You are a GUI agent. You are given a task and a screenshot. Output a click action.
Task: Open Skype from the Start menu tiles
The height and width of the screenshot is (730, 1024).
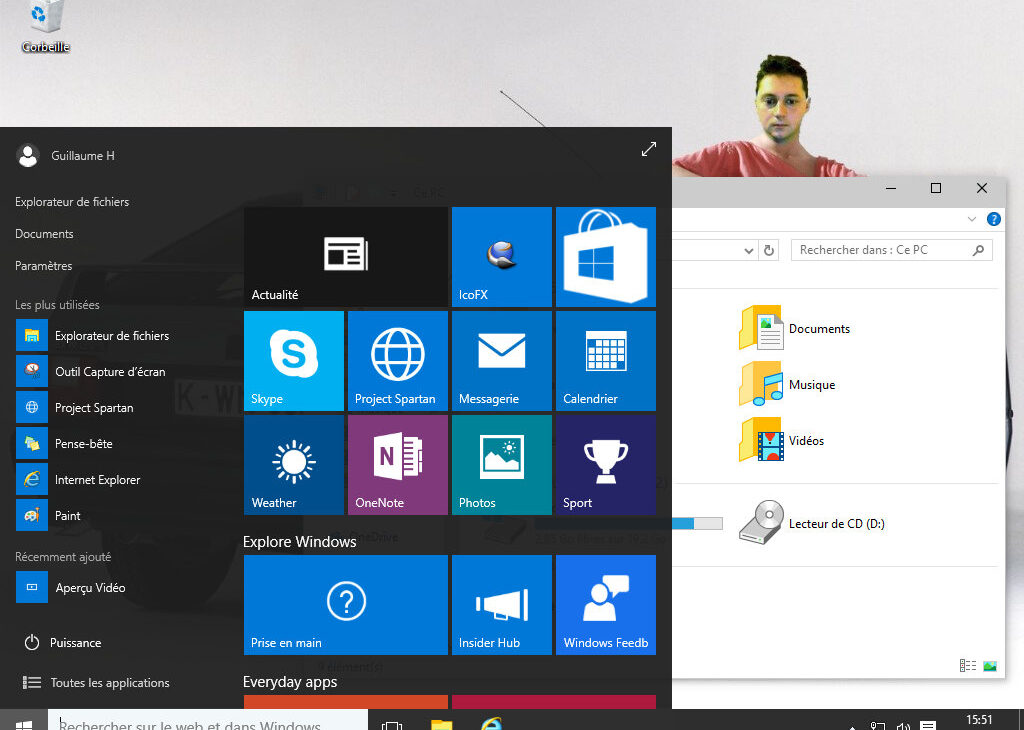point(293,360)
